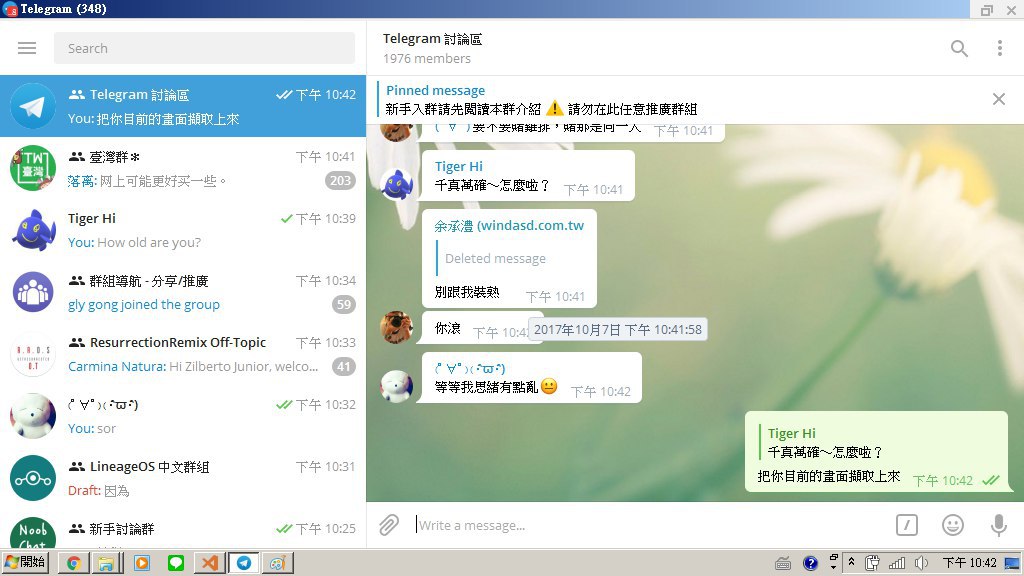Close the pinned message banner

point(998,99)
